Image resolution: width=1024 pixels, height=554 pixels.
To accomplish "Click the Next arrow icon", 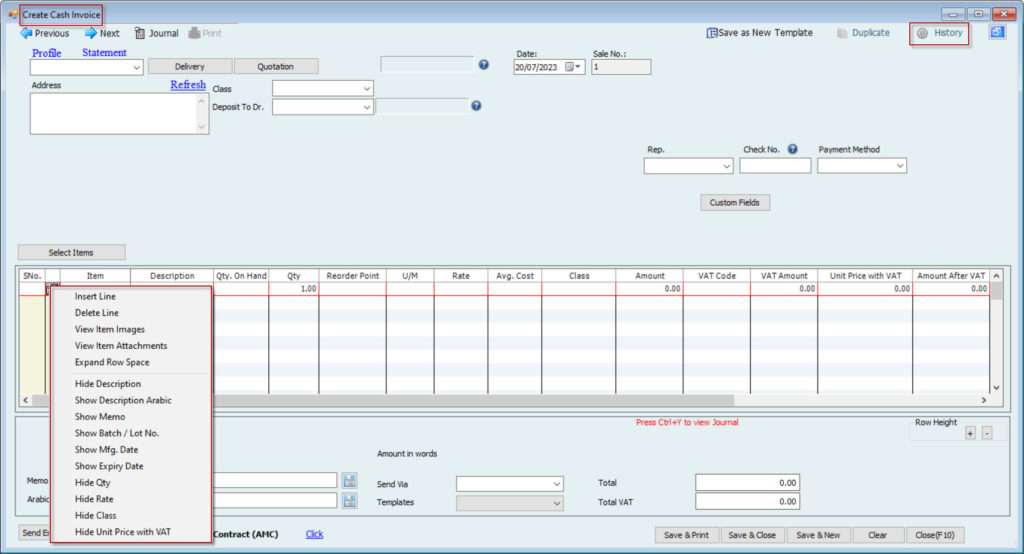I will coord(90,33).
